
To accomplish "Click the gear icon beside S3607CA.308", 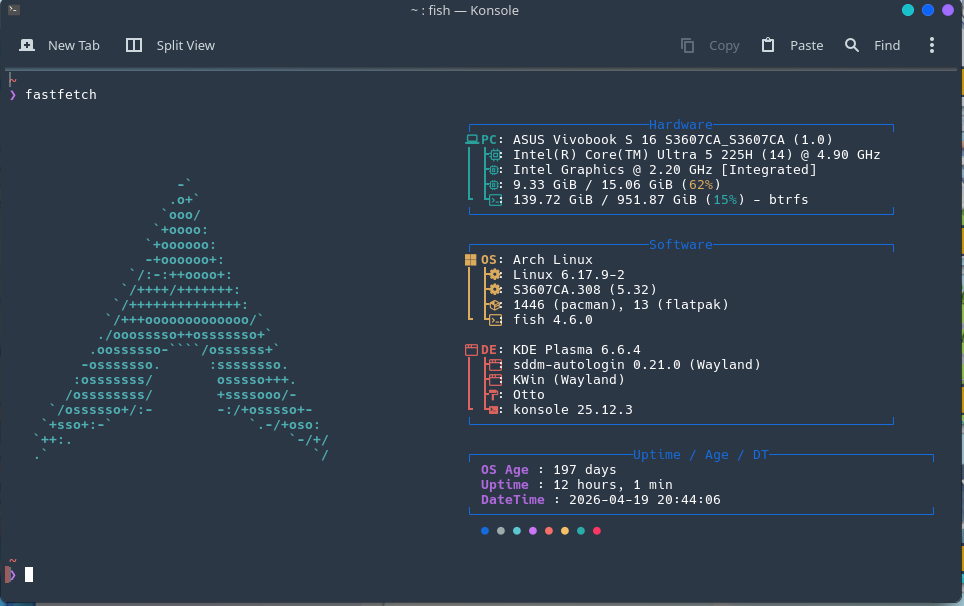I will (495, 289).
